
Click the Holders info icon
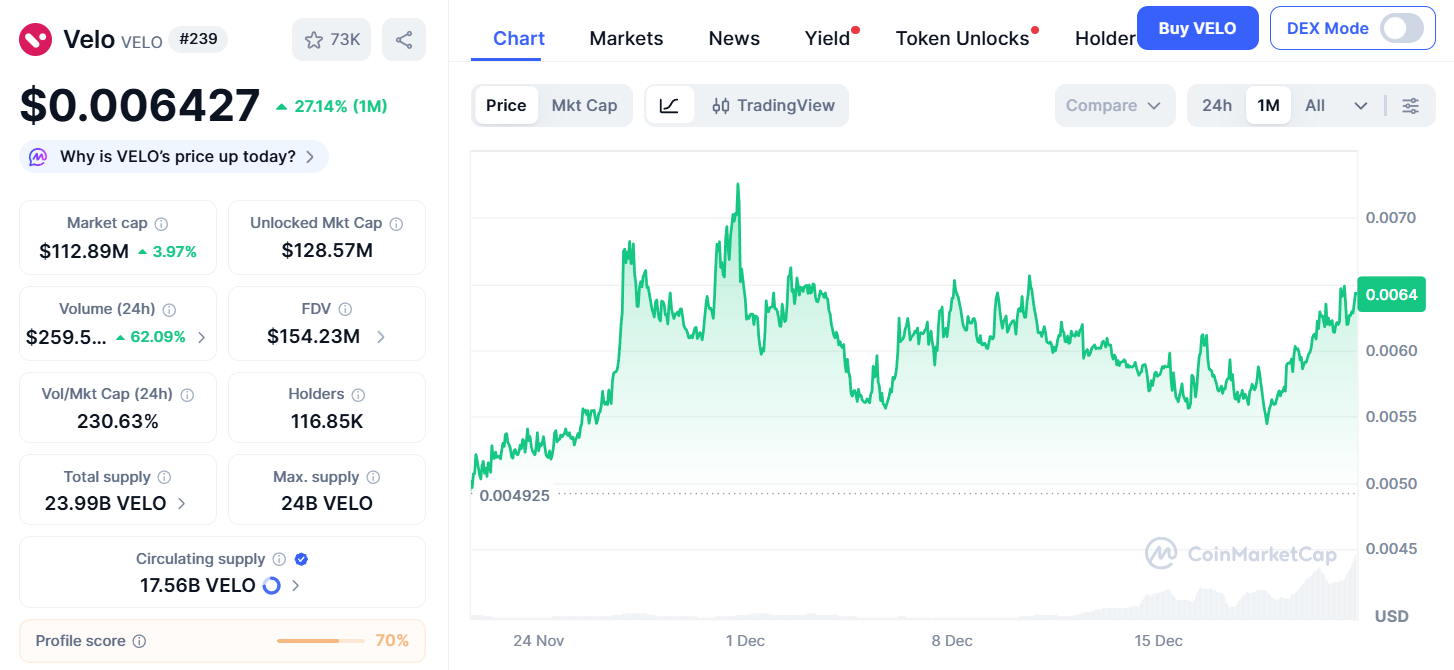point(358,395)
